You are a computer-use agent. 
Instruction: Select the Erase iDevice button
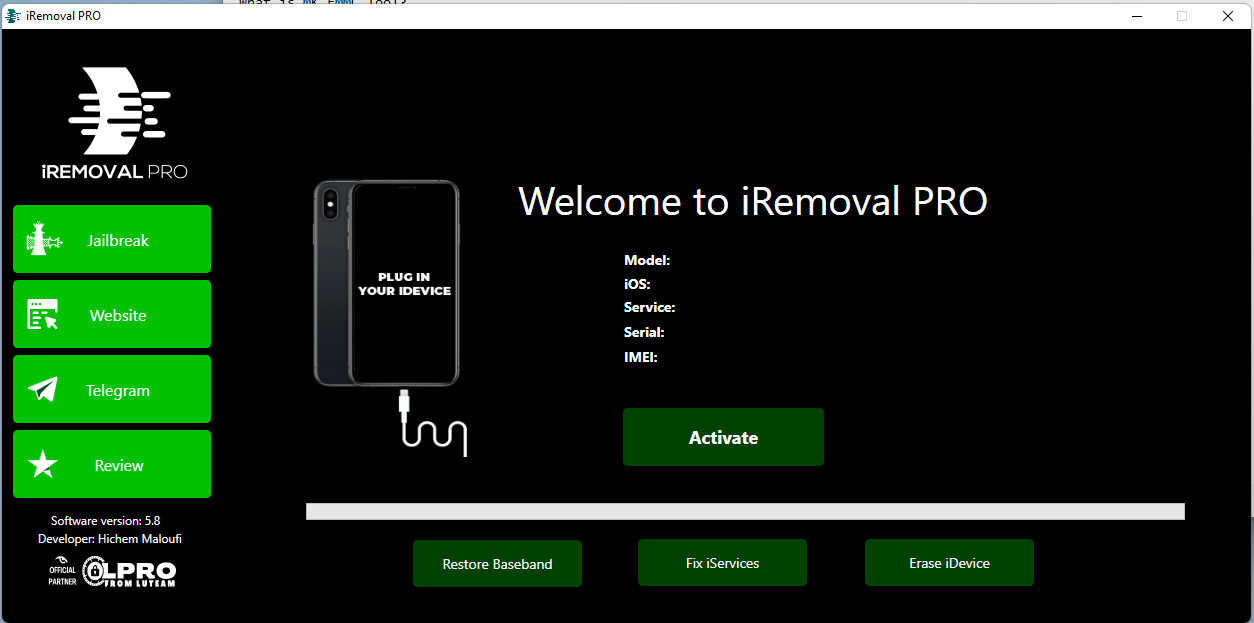[948, 562]
